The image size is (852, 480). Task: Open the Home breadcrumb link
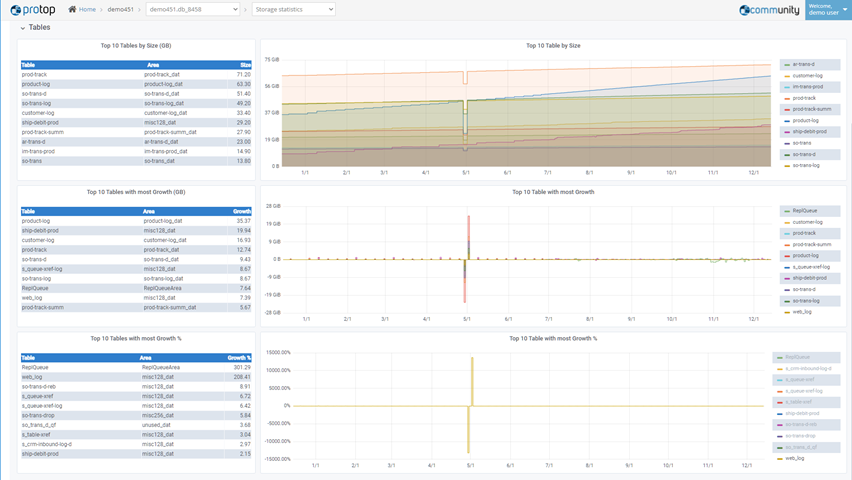click(87, 9)
